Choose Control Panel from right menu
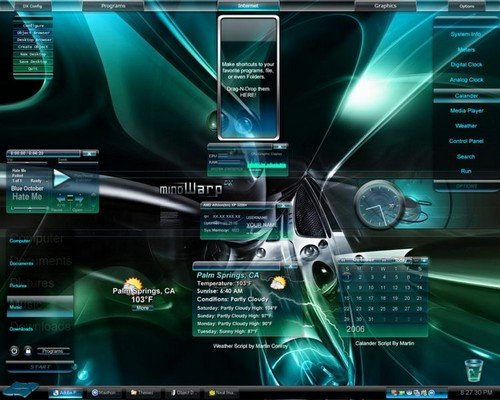The image size is (500, 400). point(466,141)
